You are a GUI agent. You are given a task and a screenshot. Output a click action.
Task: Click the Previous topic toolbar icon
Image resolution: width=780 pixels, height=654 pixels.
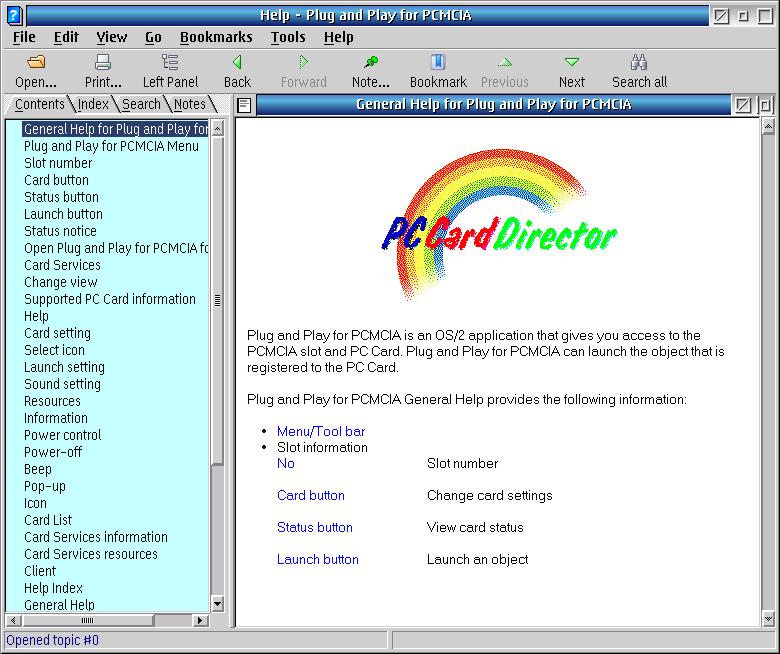click(x=504, y=63)
